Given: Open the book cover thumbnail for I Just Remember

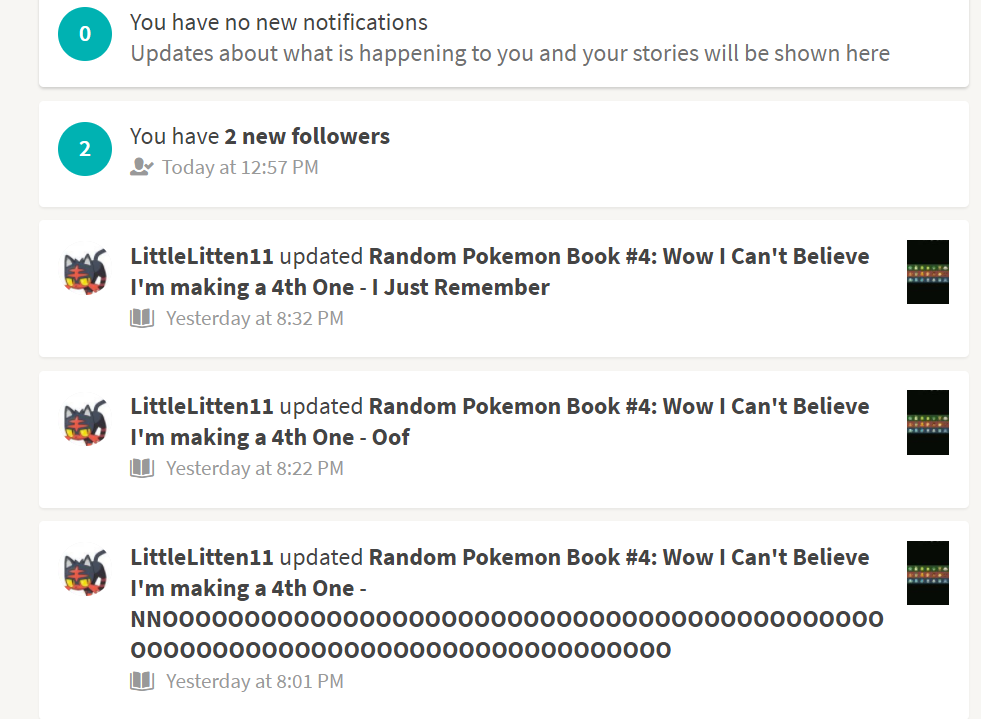Looking at the screenshot, I should (928, 272).
